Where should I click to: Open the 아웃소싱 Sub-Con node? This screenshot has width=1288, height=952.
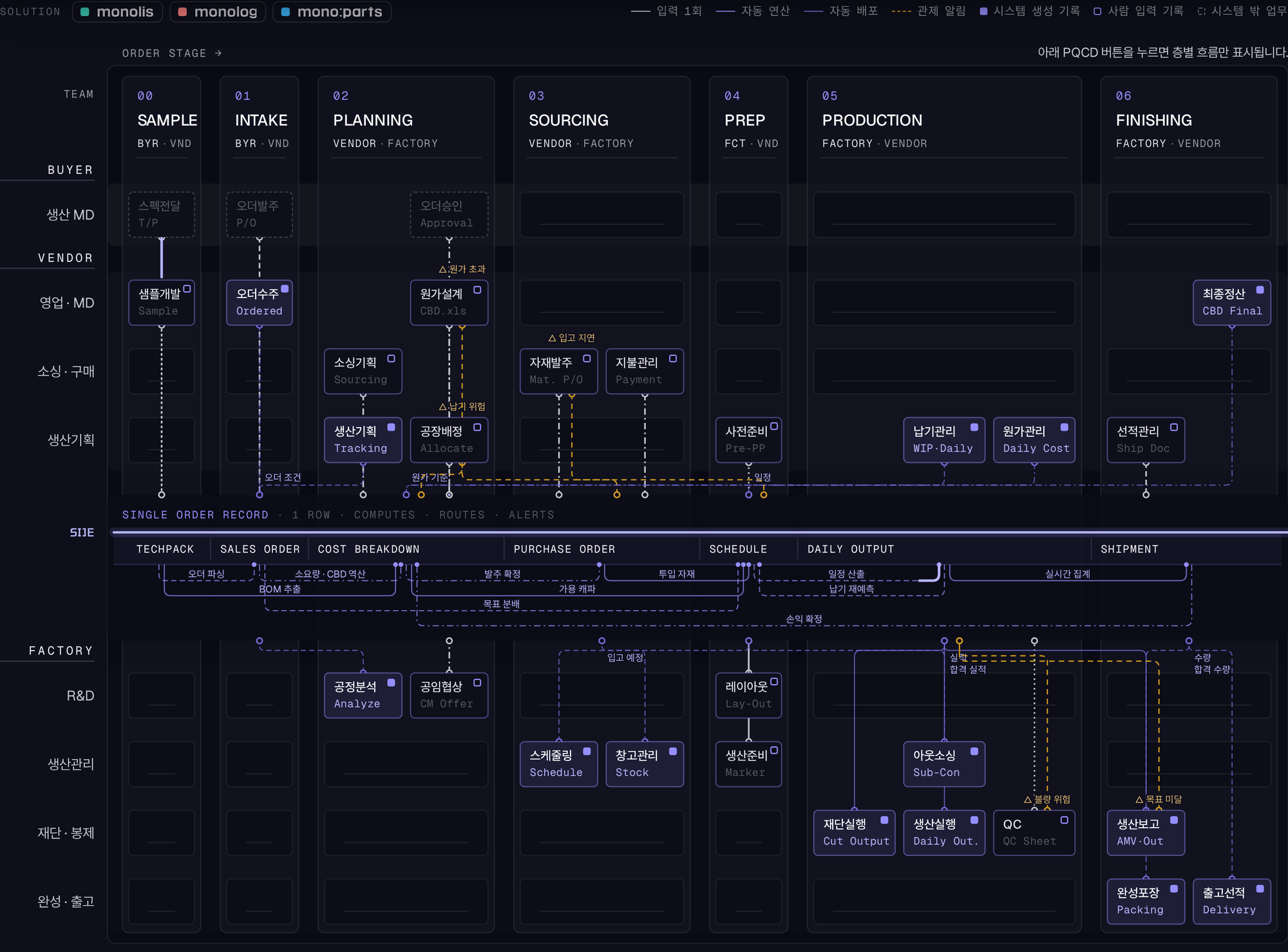(x=944, y=764)
